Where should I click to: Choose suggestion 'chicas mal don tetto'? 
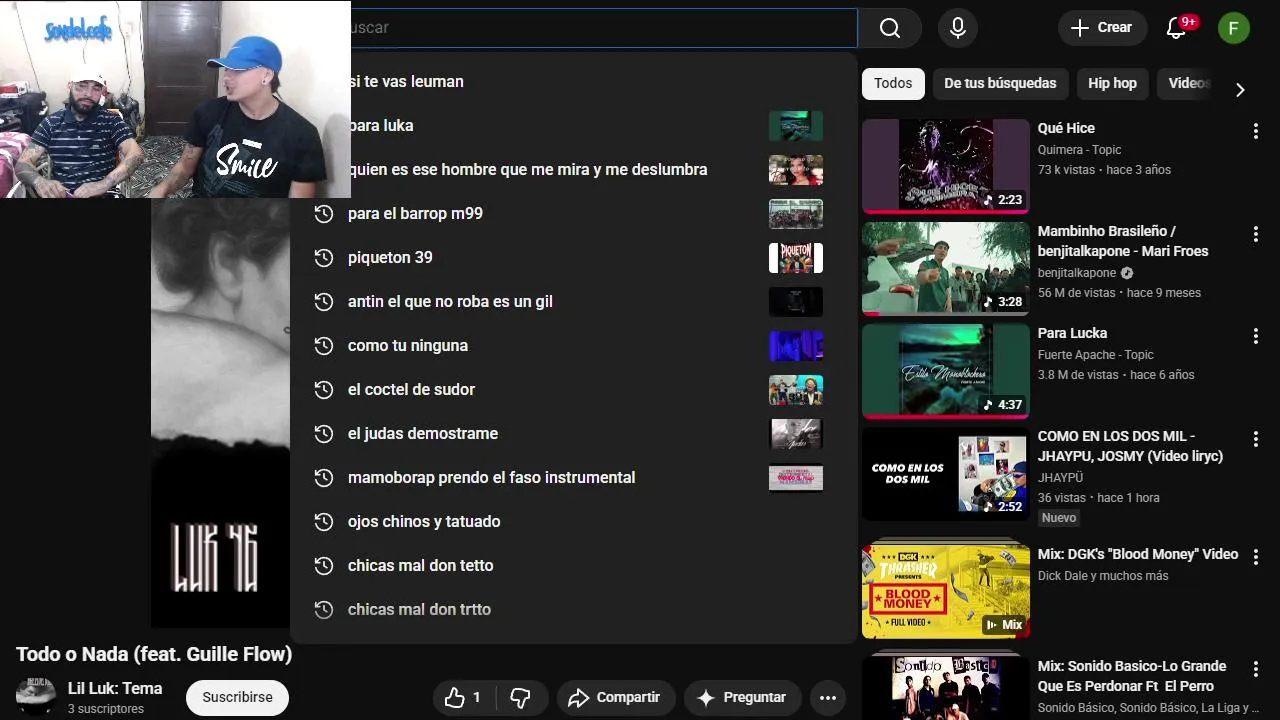pyautogui.click(x=574, y=566)
